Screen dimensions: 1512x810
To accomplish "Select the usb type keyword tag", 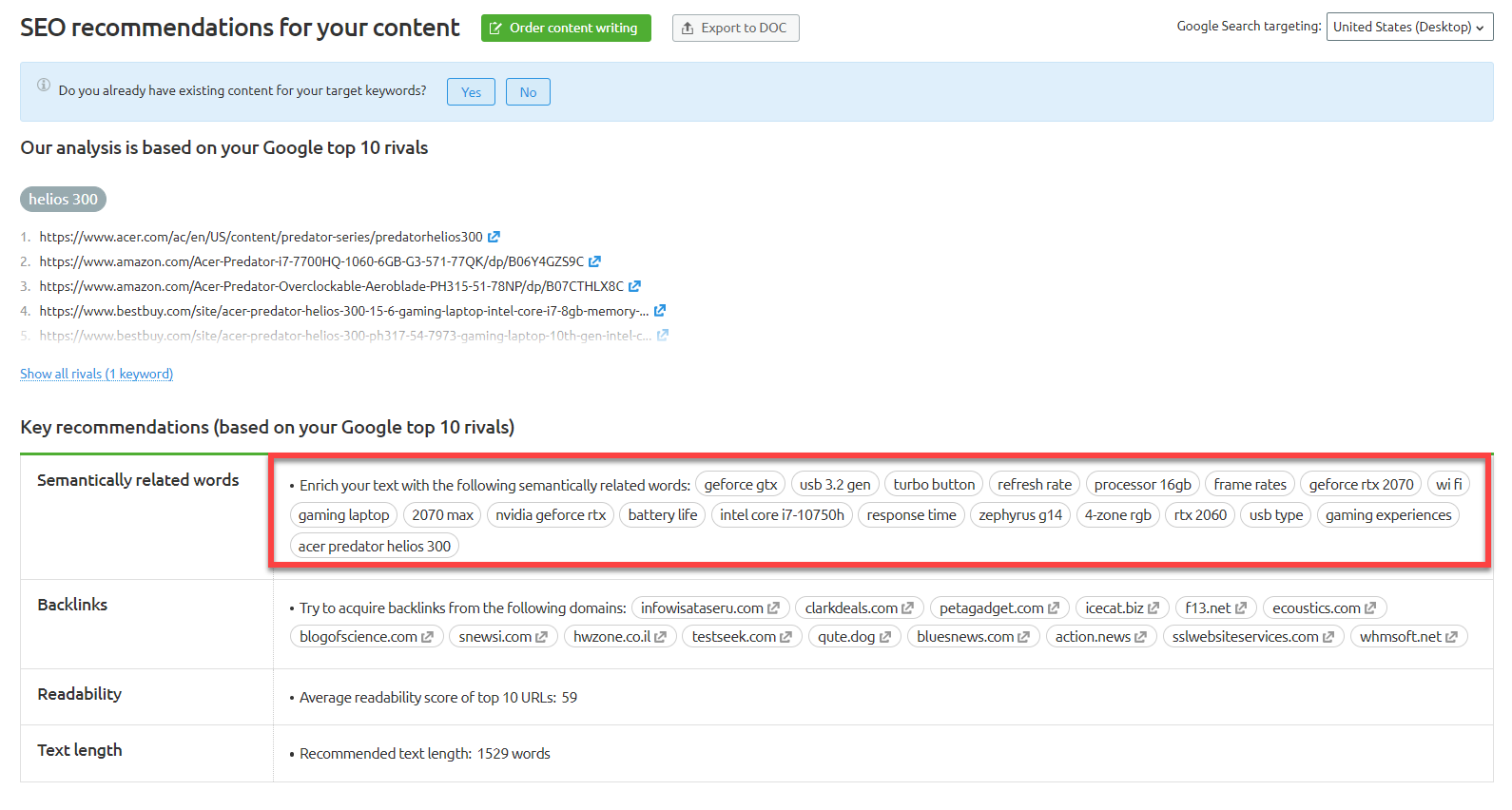I will [x=1276, y=515].
